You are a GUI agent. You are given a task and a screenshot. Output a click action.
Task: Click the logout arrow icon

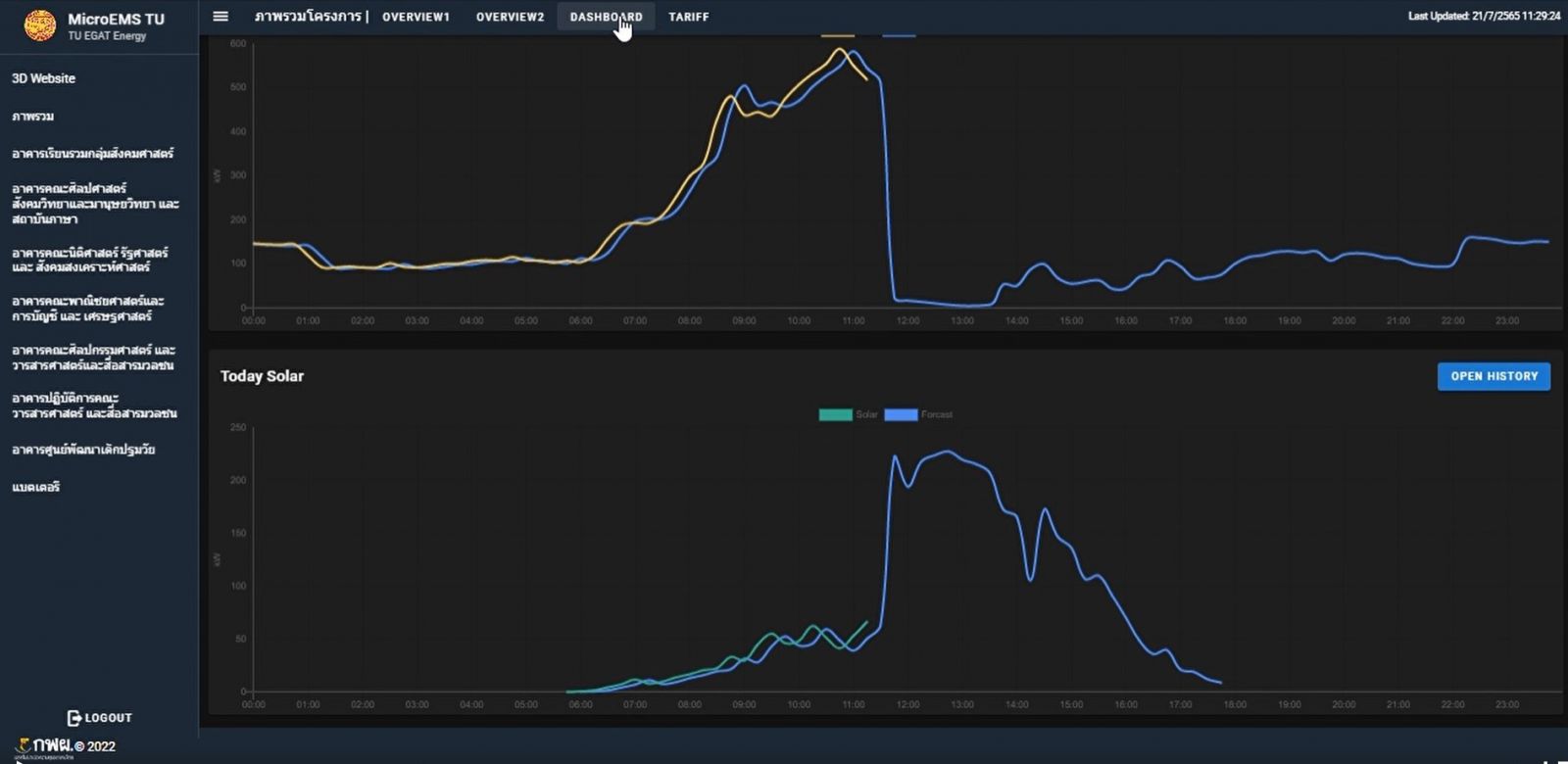tap(74, 718)
